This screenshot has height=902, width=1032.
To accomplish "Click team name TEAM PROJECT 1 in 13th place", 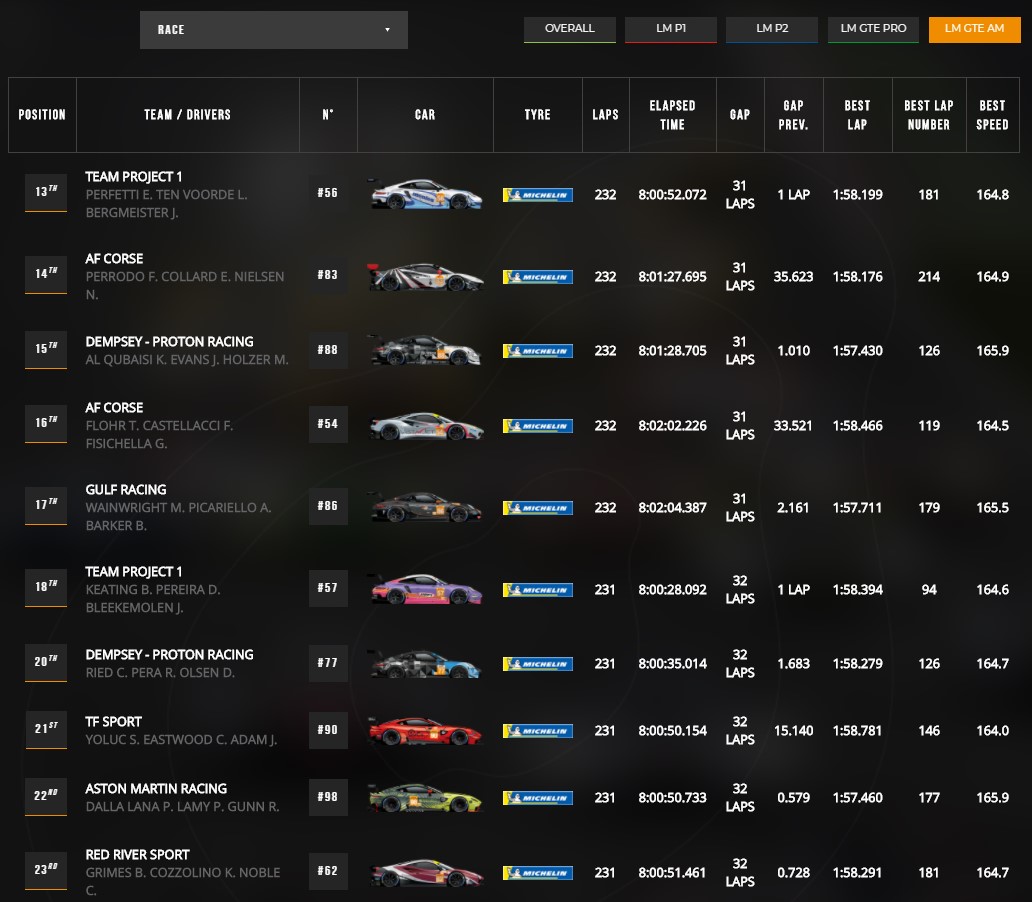I will 134,176.
